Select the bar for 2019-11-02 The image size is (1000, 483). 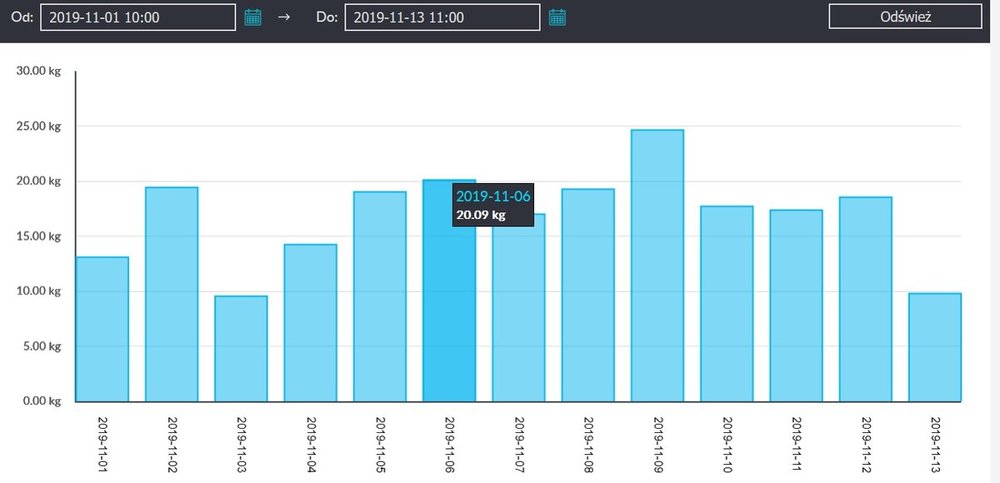pyautogui.click(x=171, y=295)
